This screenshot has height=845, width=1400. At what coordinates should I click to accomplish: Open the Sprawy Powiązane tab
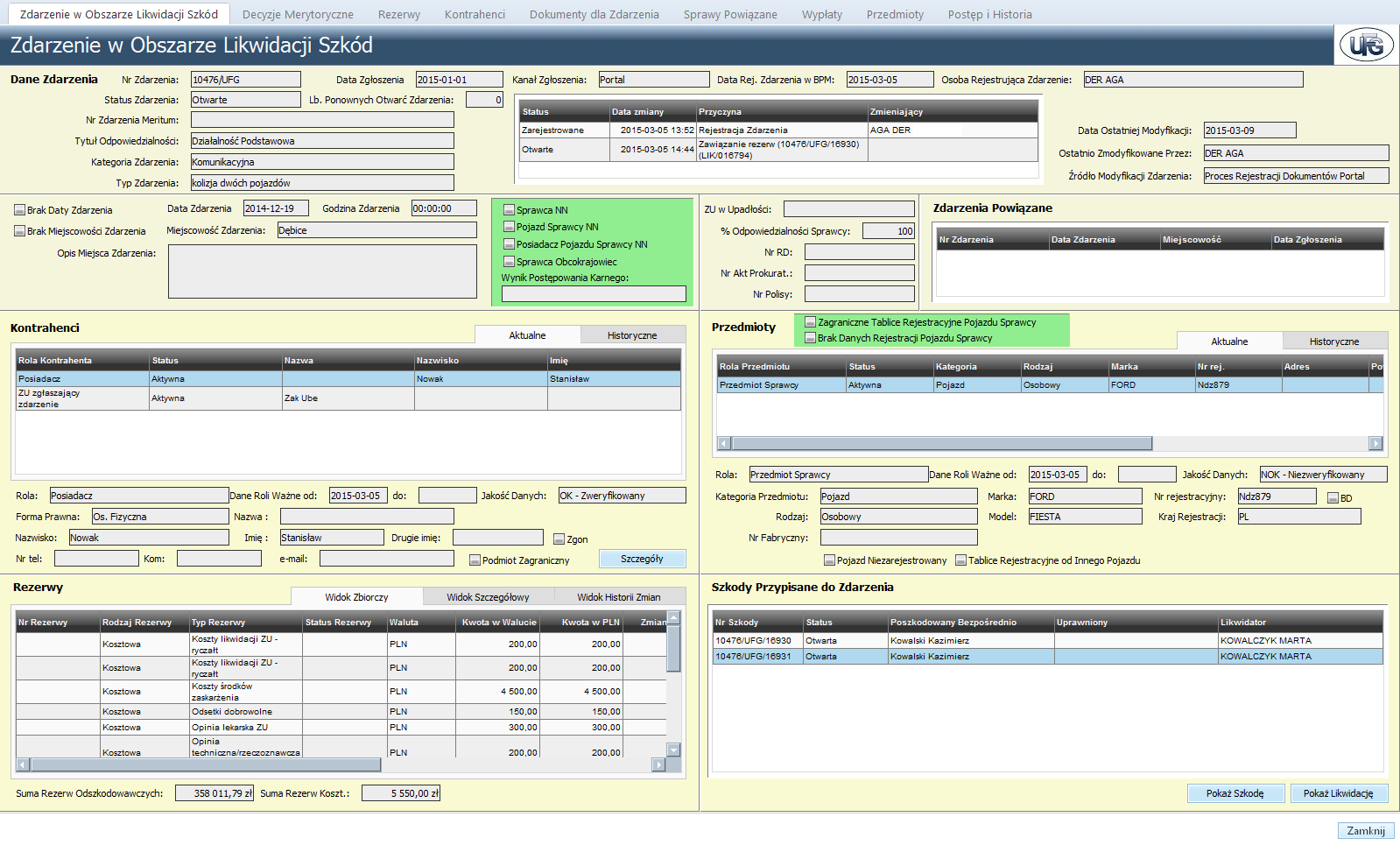[730, 14]
